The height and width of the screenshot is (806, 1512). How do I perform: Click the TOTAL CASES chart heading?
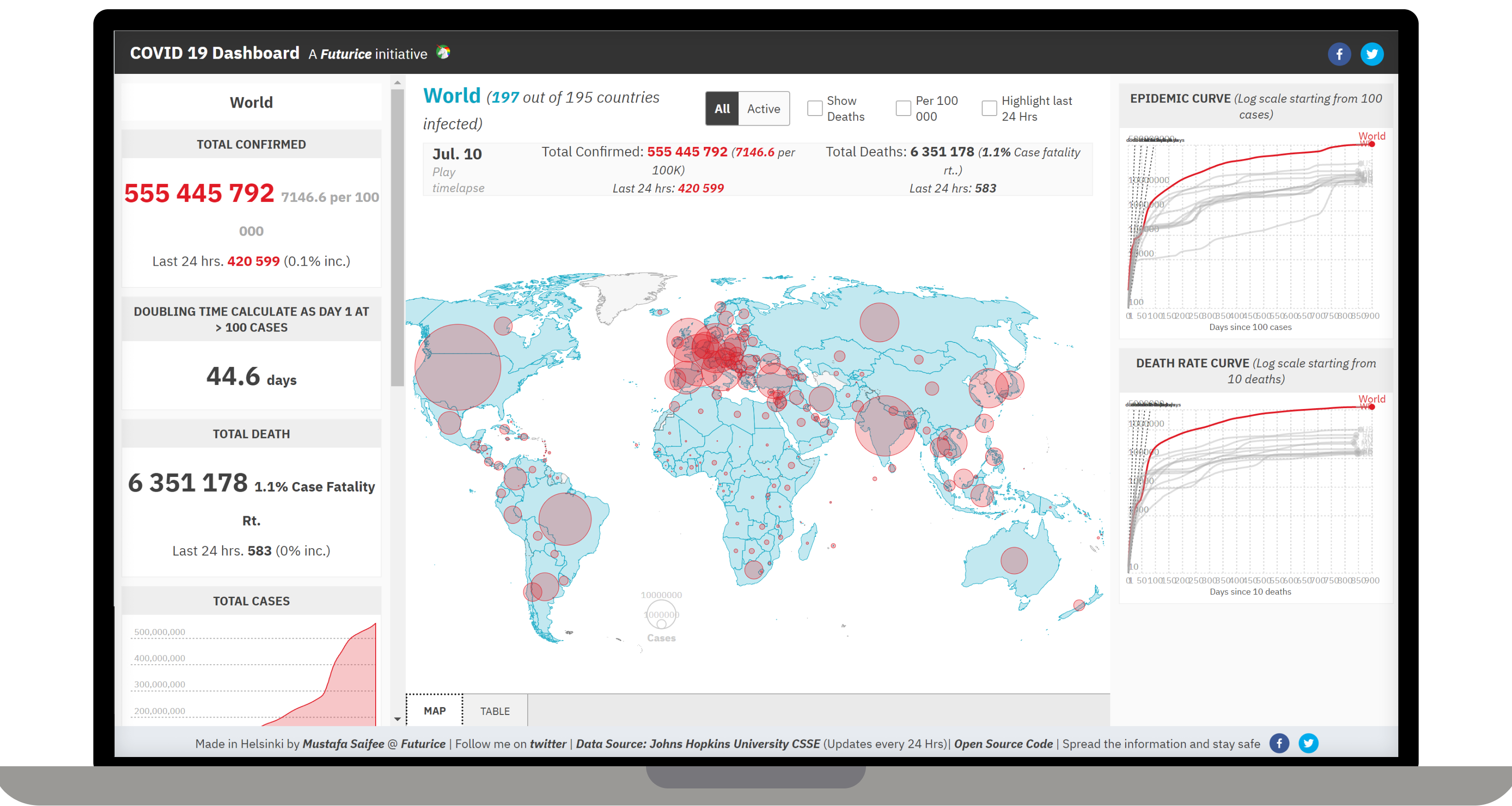[251, 600]
